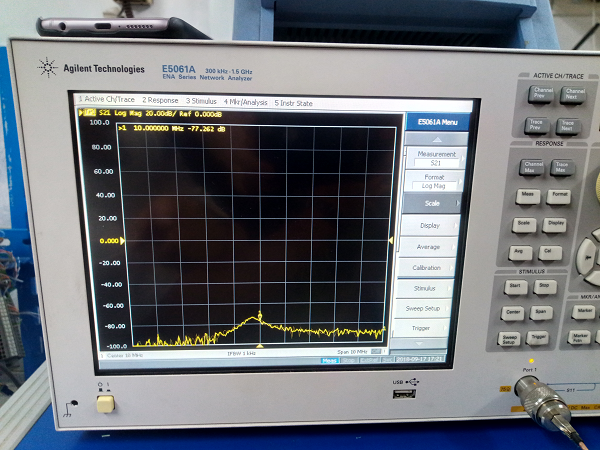Open the '4 Mkr/Analysis' menu
Screen dimensions: 600x450
pyautogui.click(x=245, y=102)
